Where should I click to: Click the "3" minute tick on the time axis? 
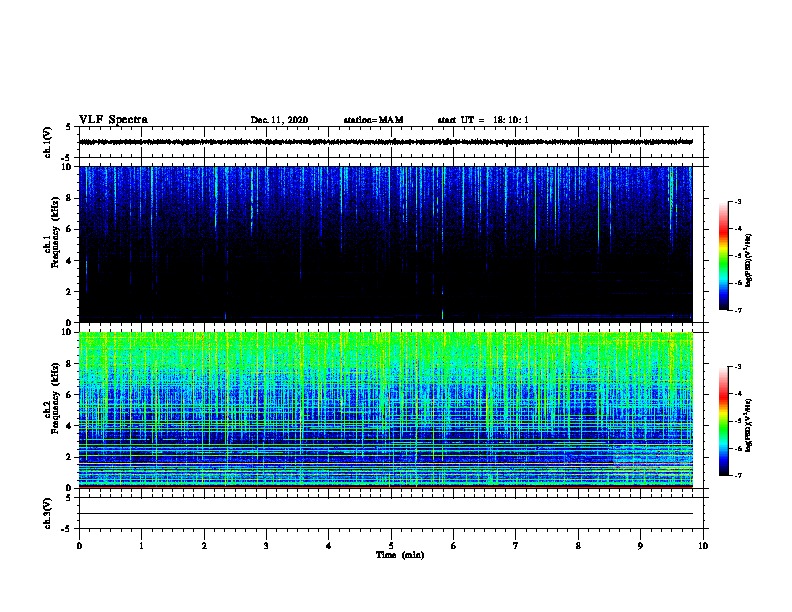pyautogui.click(x=266, y=545)
